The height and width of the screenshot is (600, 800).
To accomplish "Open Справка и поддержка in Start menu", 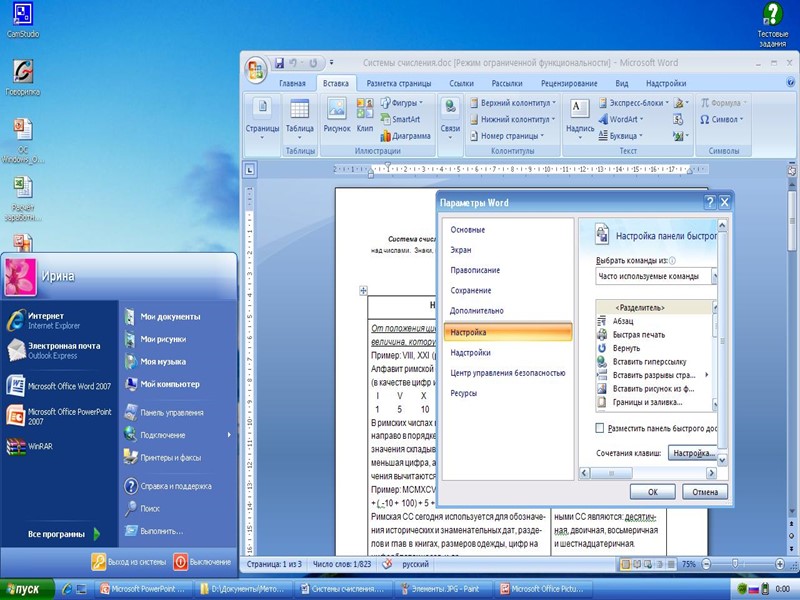I will tap(168, 486).
